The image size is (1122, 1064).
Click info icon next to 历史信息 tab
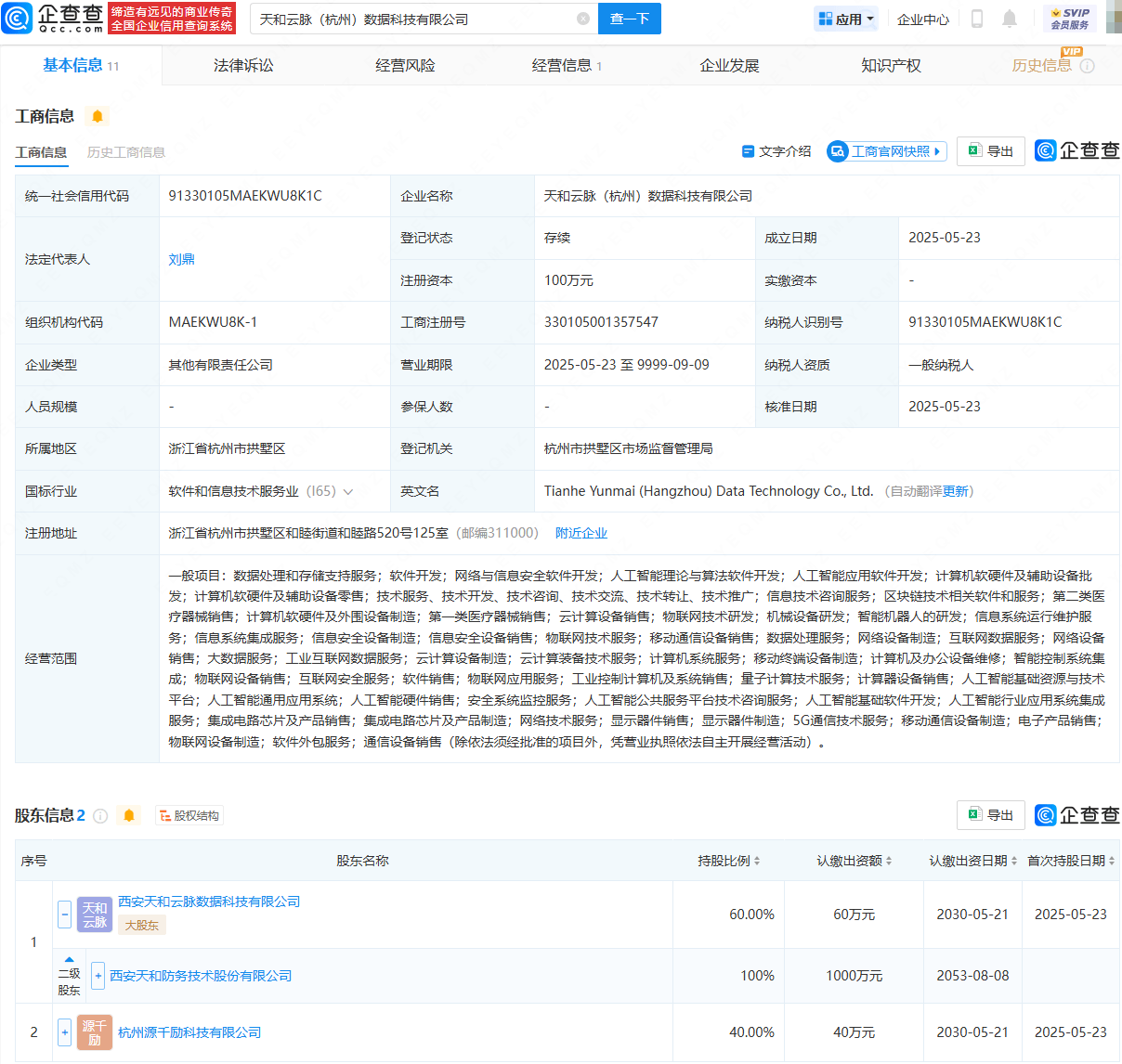point(1088,66)
